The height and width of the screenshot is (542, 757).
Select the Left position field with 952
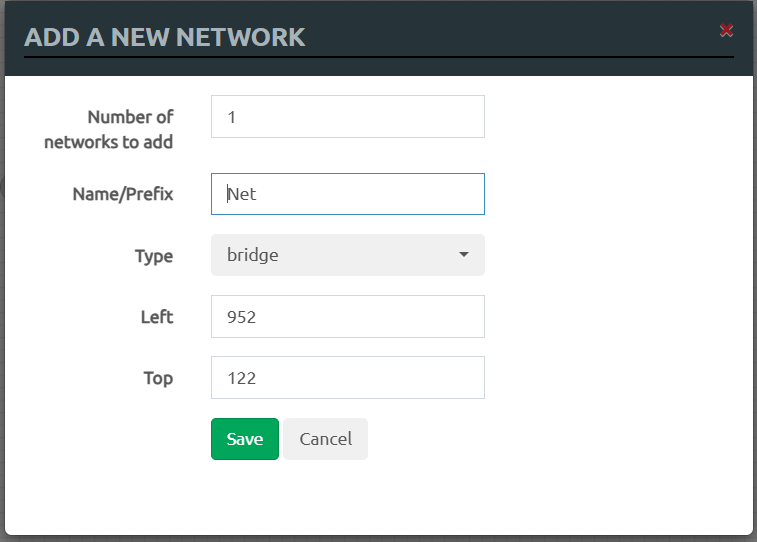coord(348,317)
